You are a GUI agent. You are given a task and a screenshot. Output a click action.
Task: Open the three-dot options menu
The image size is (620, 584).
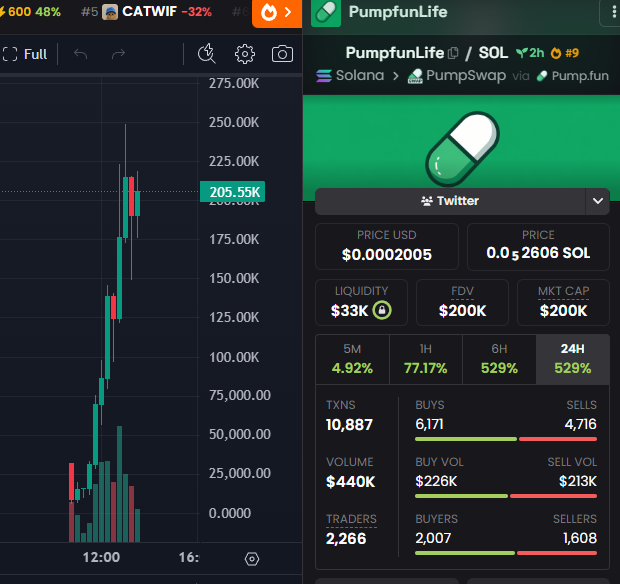[614, 12]
